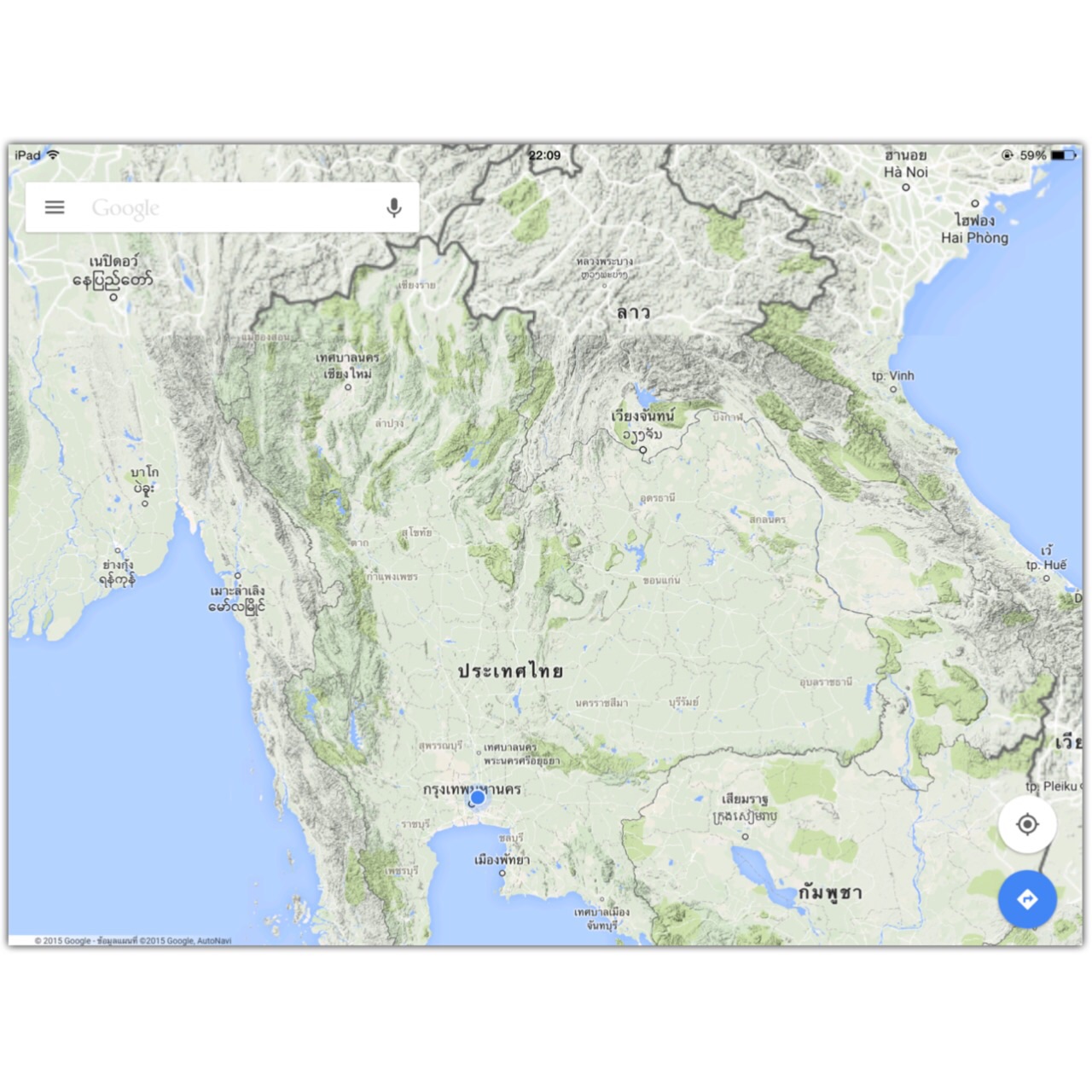This screenshot has width=1092, height=1092.
Task: Tap the orientation lock icon beside 59%
Action: [1008, 155]
